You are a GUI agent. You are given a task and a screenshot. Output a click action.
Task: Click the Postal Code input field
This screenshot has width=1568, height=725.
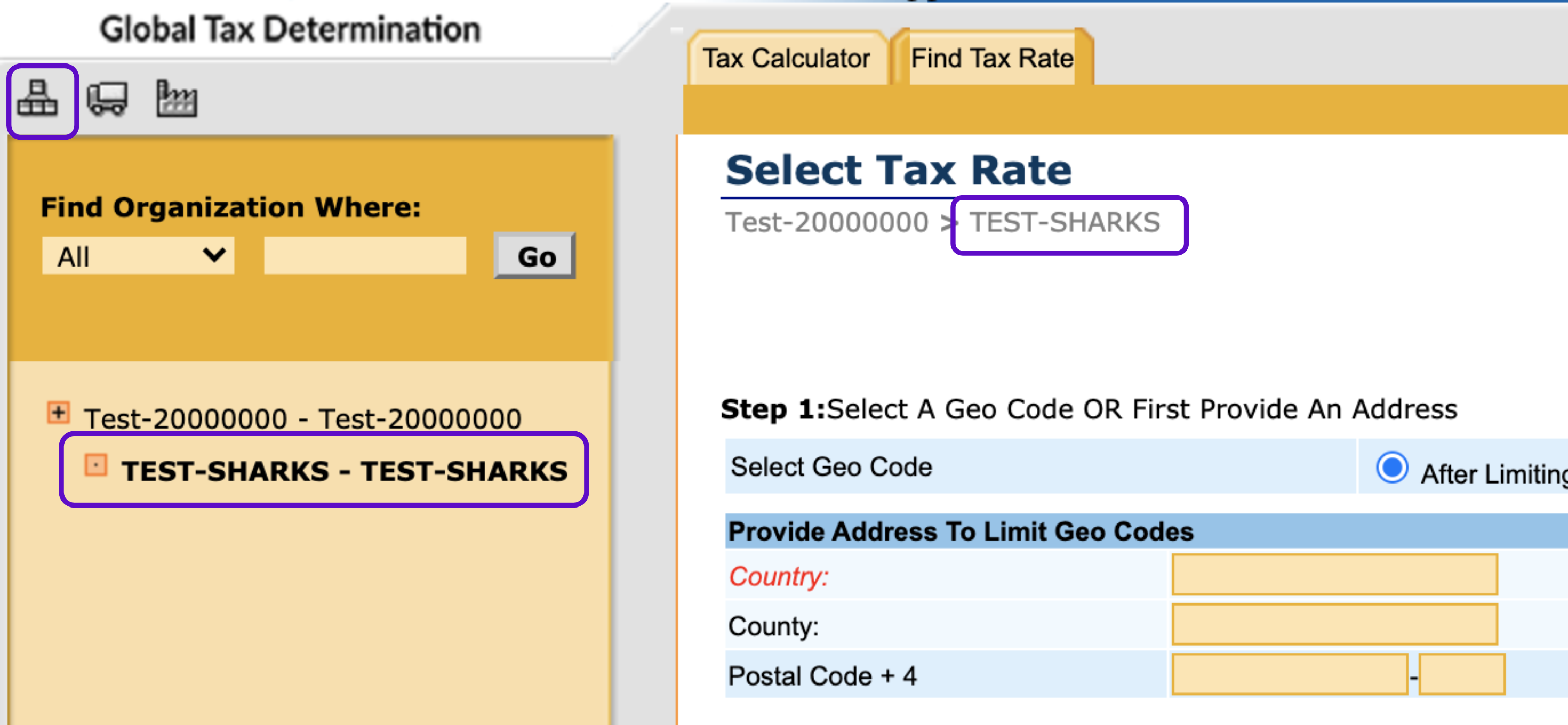(1289, 674)
